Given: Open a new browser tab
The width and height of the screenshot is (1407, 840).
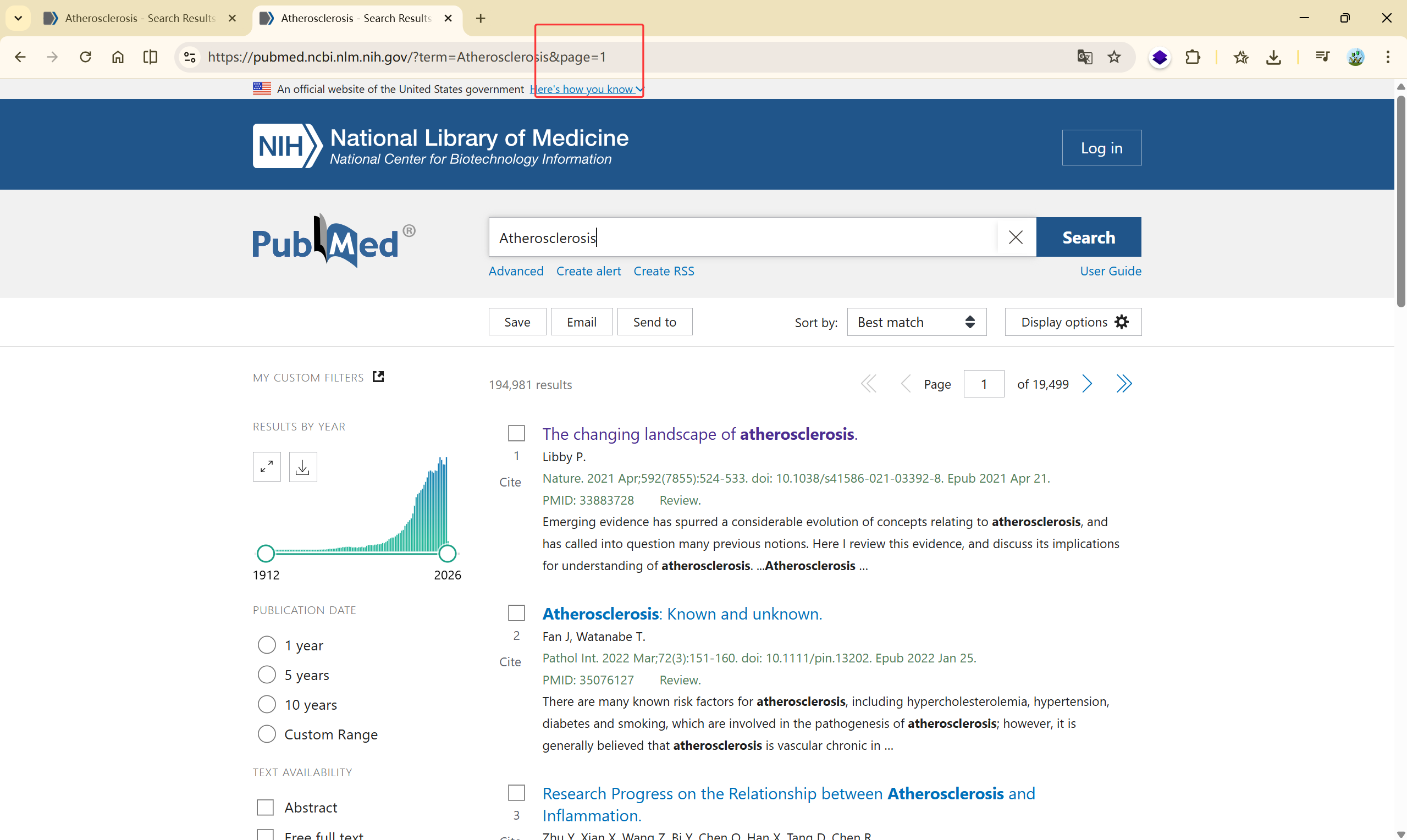Looking at the screenshot, I should [481, 18].
